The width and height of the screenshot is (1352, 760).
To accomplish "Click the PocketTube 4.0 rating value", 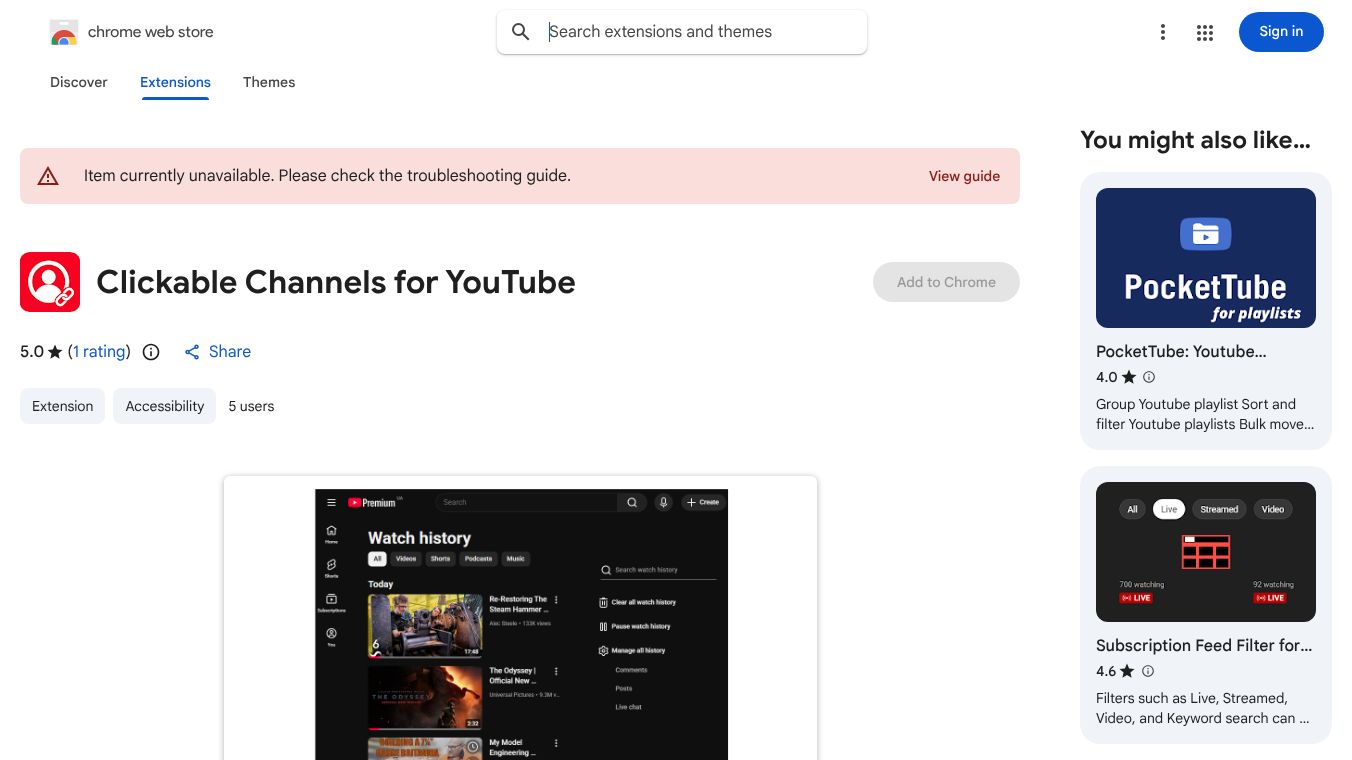I will click(1106, 377).
